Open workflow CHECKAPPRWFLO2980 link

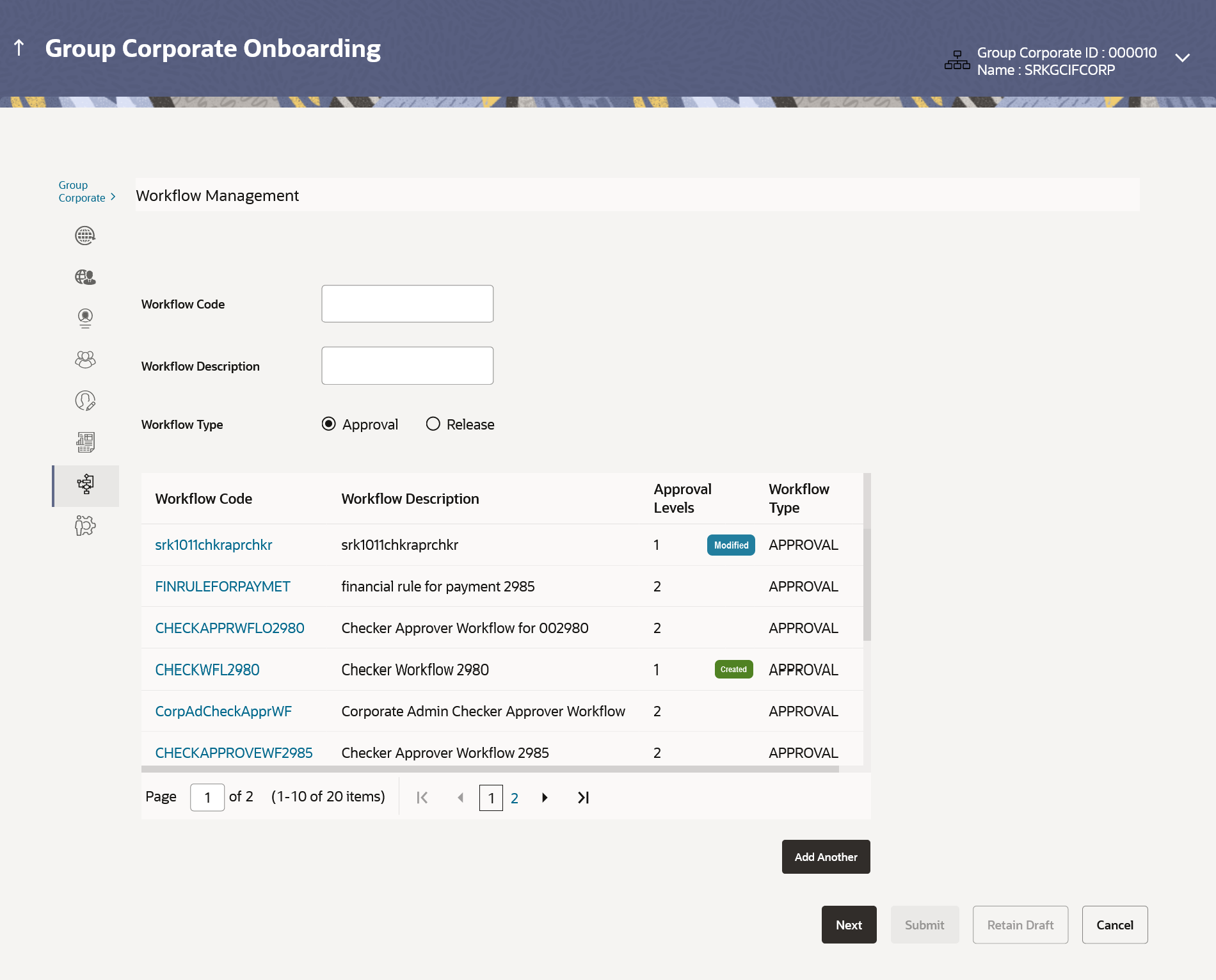(x=230, y=628)
